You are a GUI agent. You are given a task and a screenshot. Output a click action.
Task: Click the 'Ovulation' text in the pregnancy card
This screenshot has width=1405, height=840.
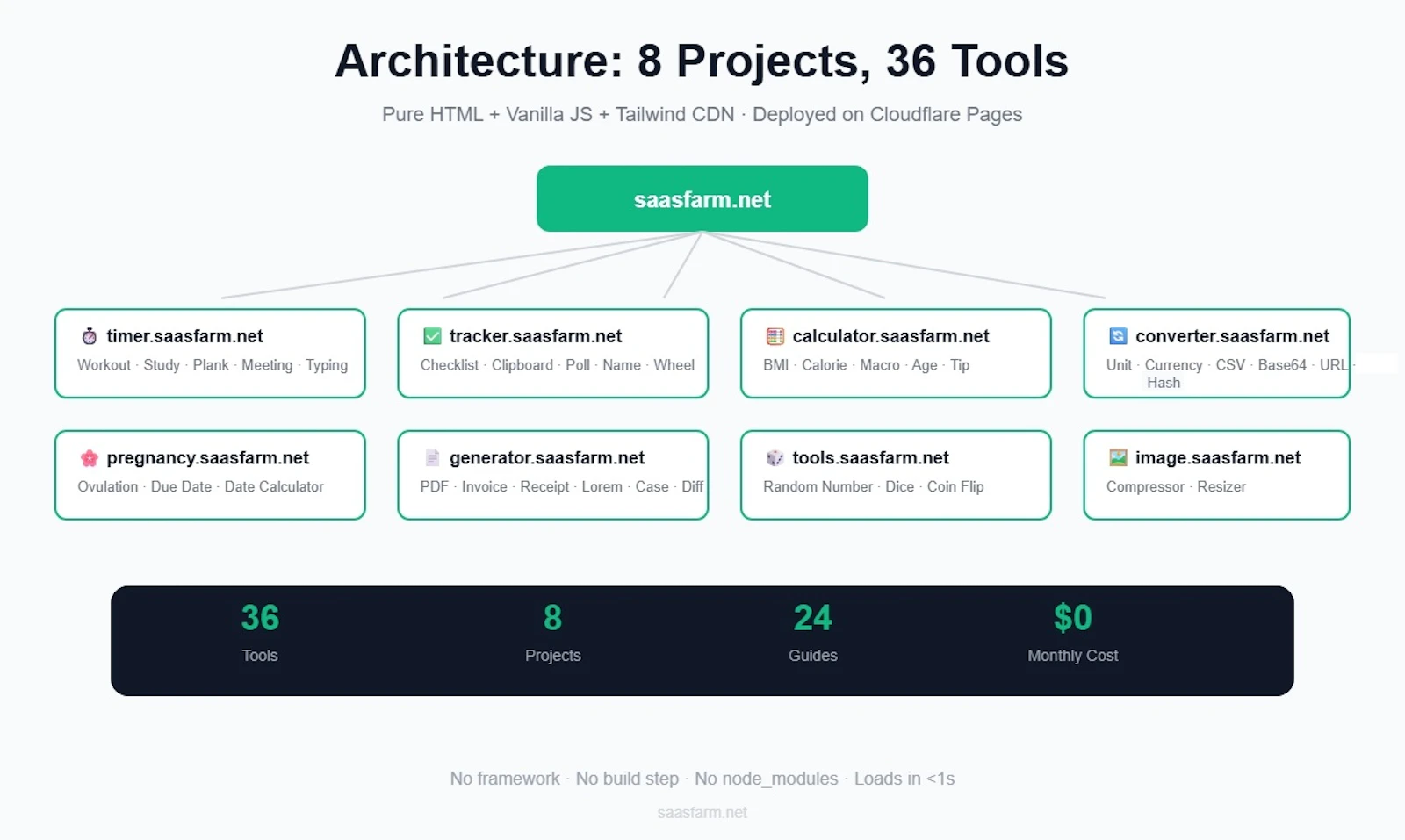(108, 487)
